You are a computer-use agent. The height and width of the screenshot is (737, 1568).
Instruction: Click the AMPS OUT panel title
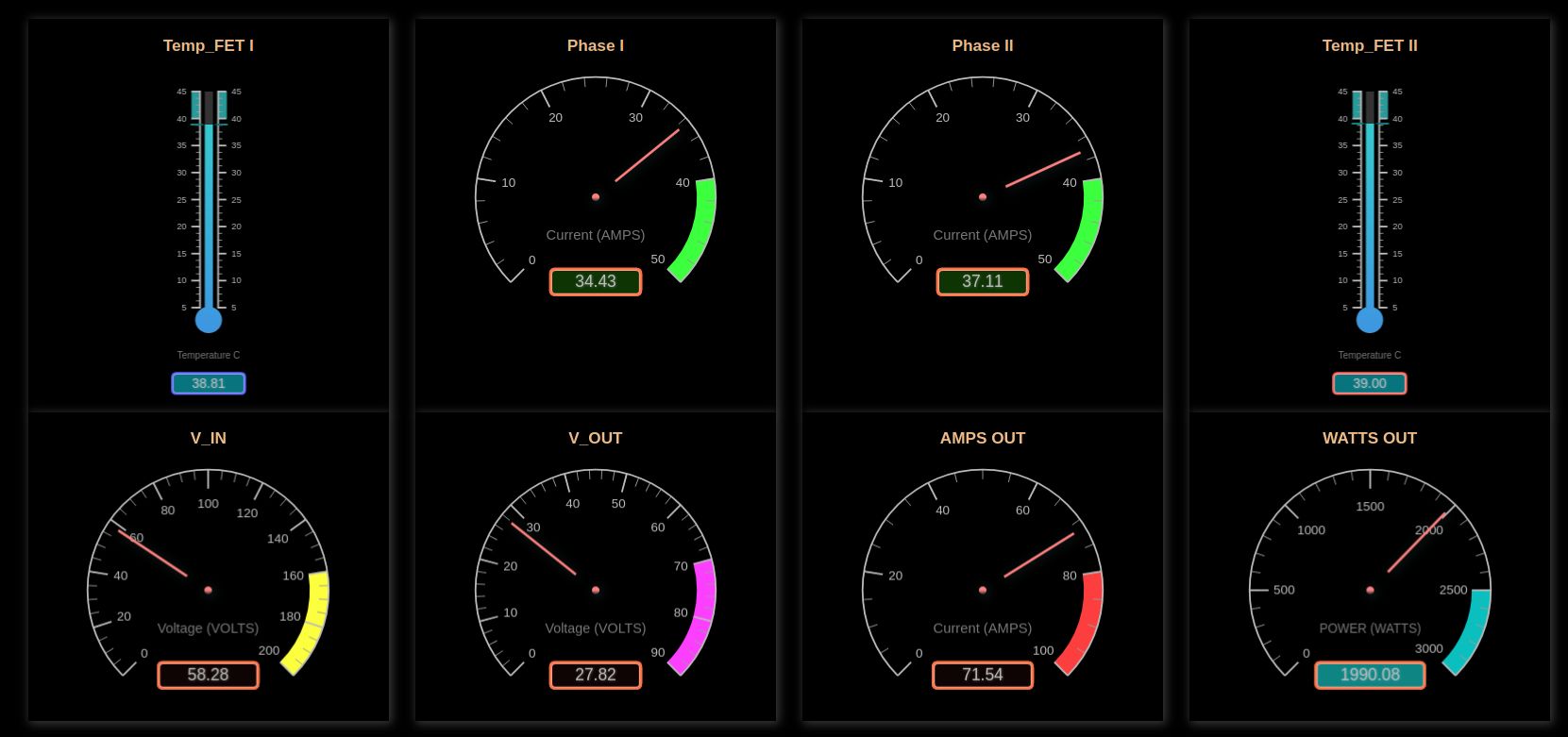coord(983,438)
